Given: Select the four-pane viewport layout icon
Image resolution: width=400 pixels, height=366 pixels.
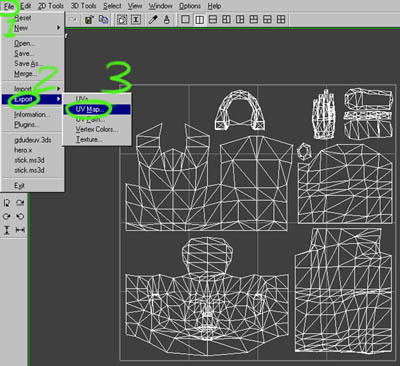Looking at the screenshot, I should pos(281,20).
